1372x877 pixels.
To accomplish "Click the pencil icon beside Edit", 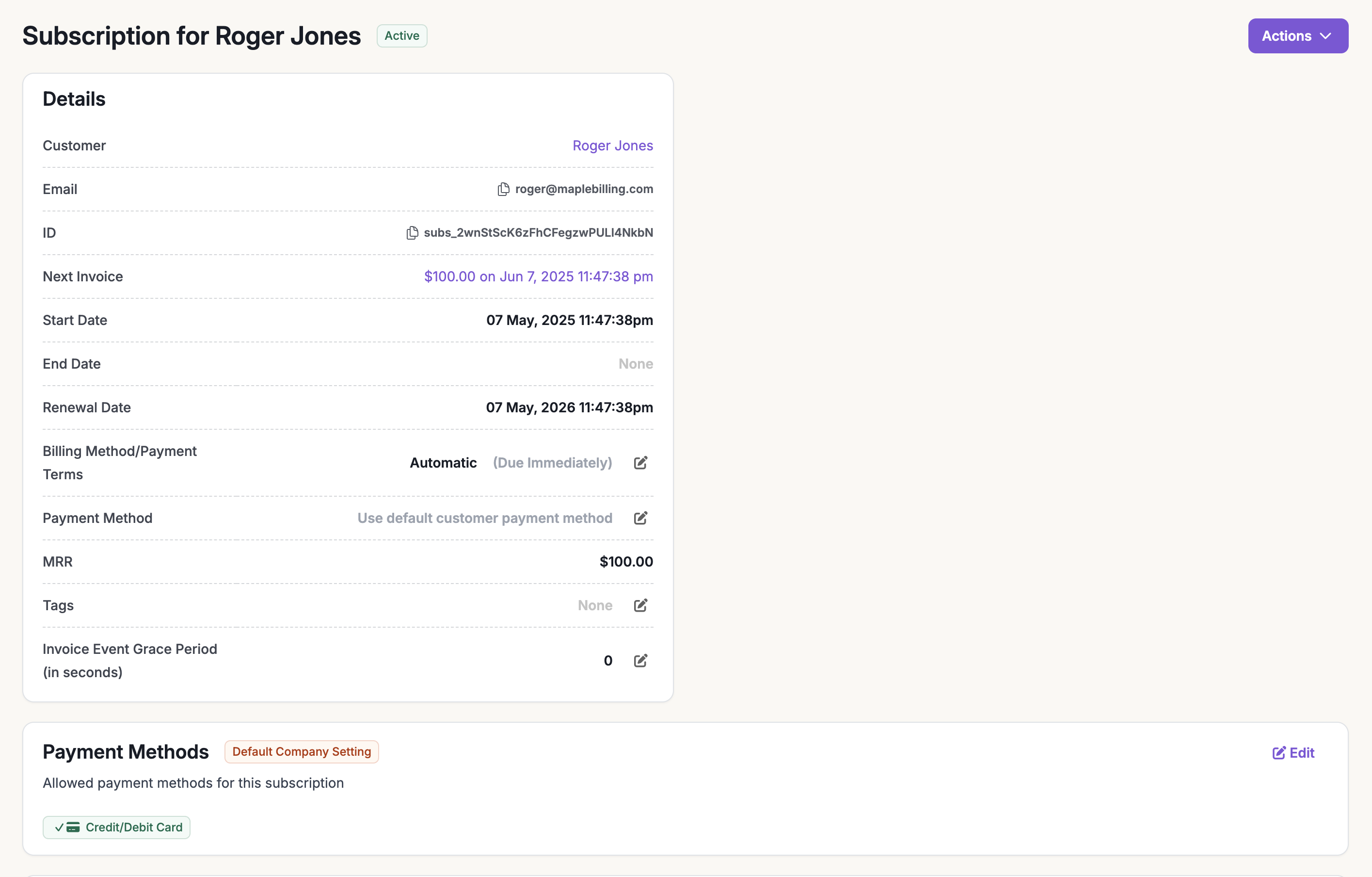I will pyautogui.click(x=1278, y=753).
